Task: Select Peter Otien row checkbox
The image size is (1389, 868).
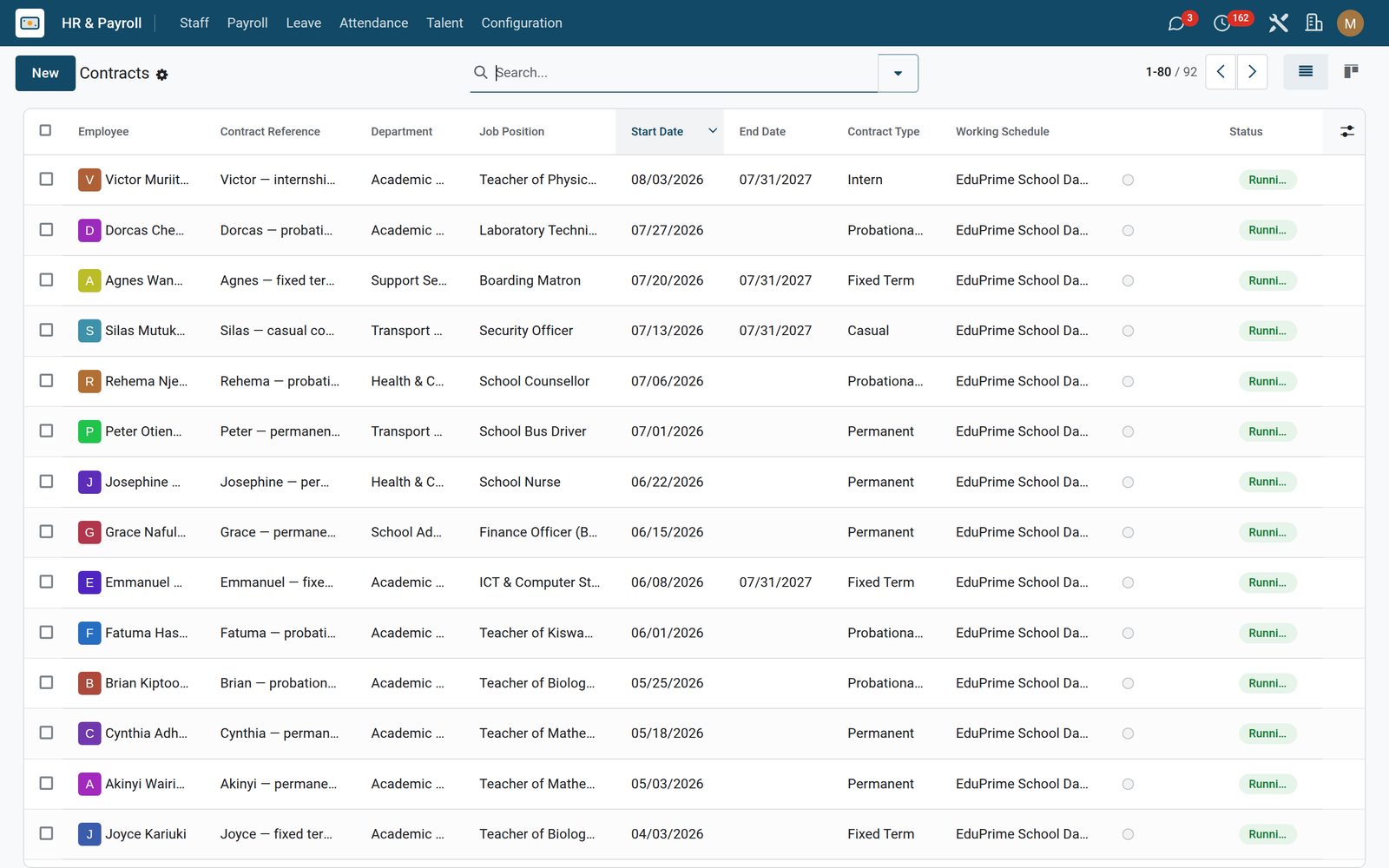Action: (x=46, y=431)
